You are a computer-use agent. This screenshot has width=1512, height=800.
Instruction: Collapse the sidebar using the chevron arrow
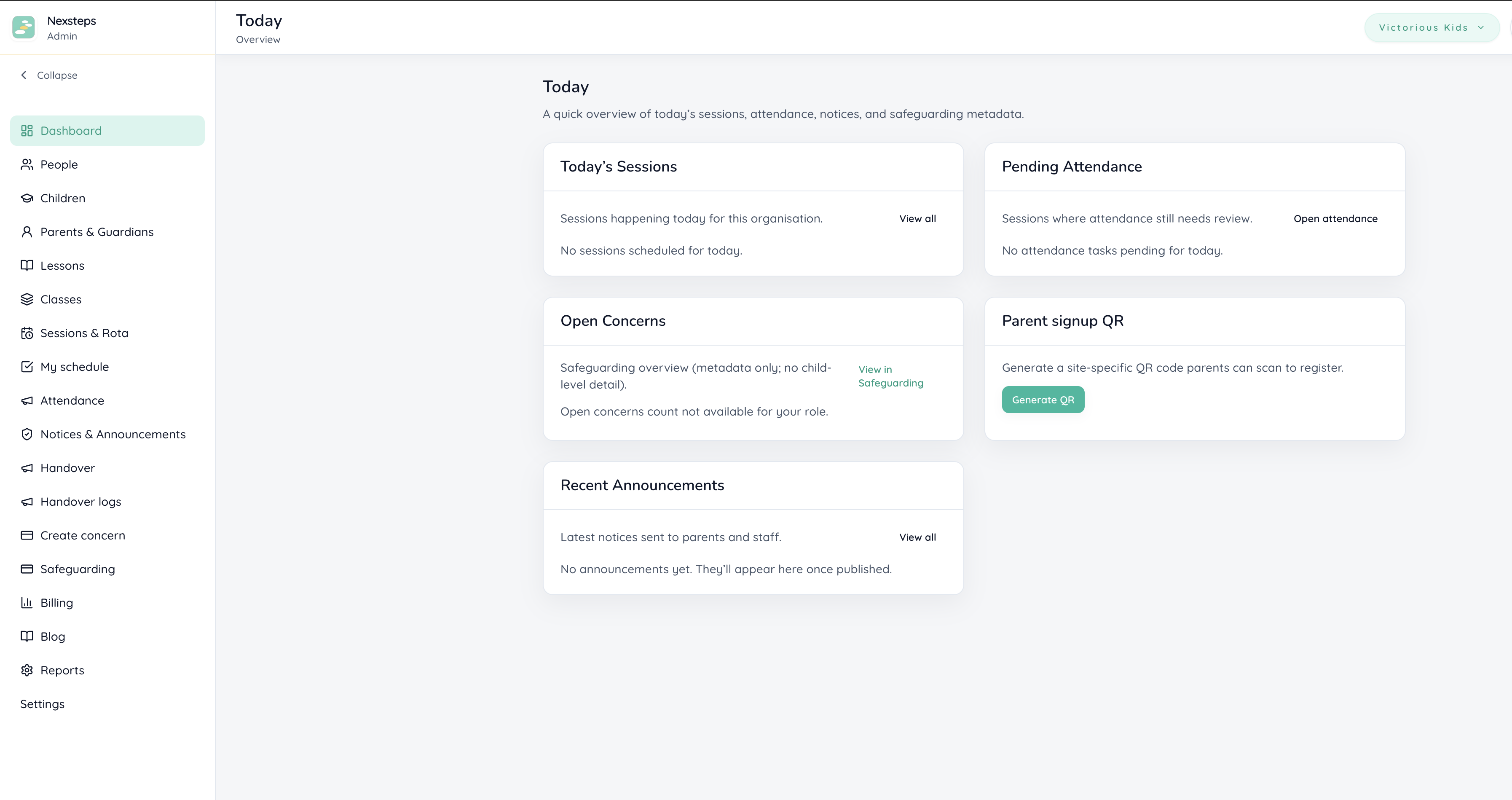(24, 75)
